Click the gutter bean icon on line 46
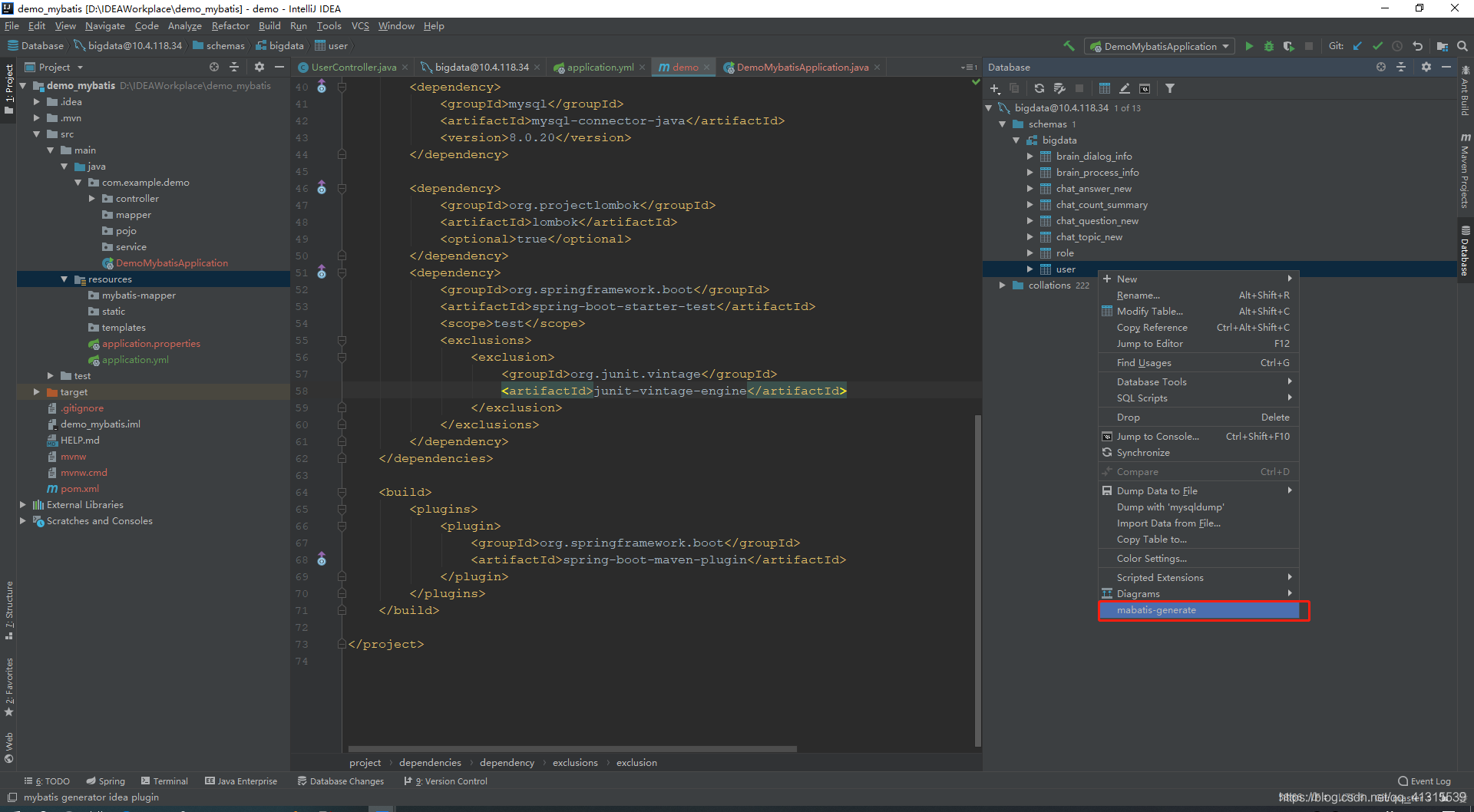The image size is (1474, 812). point(322,188)
